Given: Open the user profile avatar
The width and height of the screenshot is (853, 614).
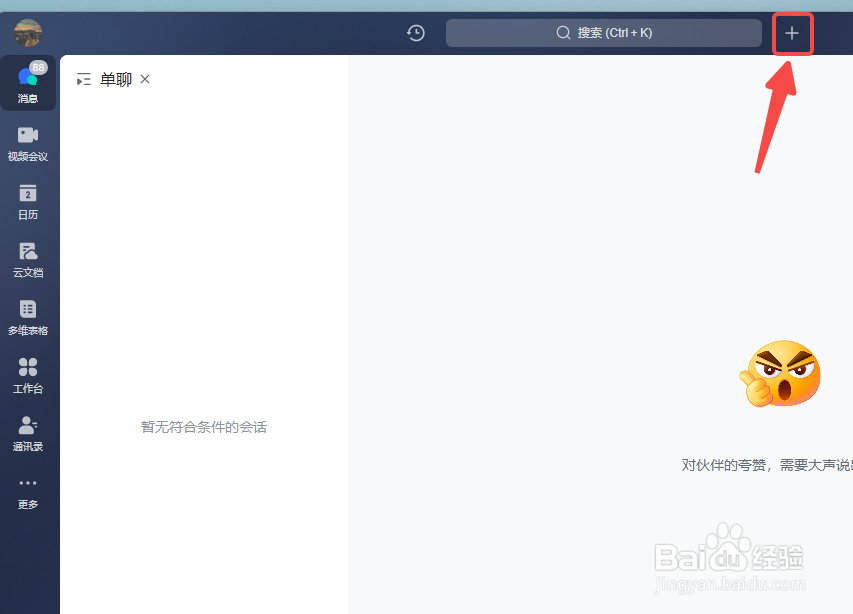Looking at the screenshot, I should (x=28, y=33).
